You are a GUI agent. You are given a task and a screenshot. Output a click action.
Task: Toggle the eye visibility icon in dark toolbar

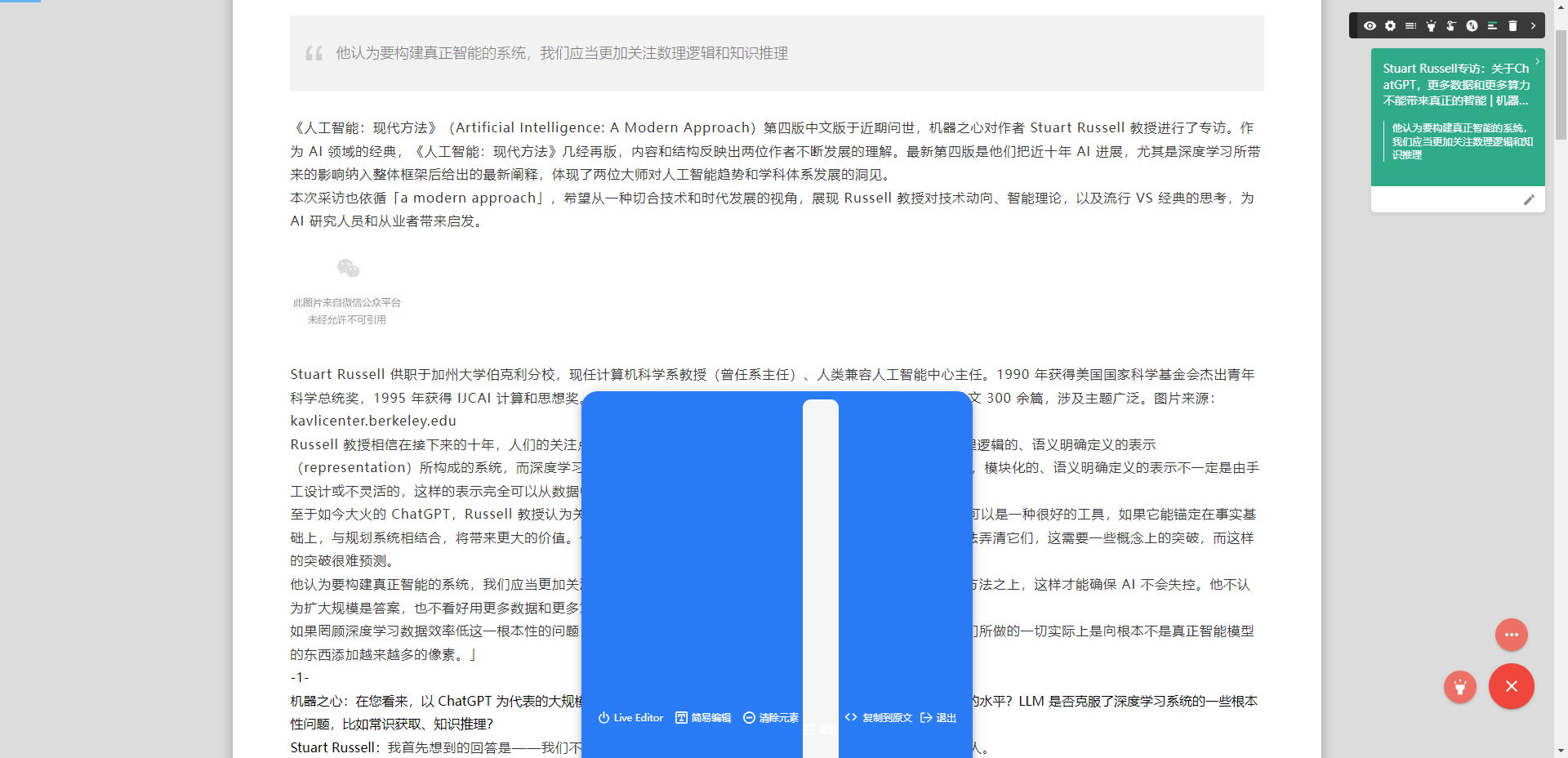point(1370,26)
